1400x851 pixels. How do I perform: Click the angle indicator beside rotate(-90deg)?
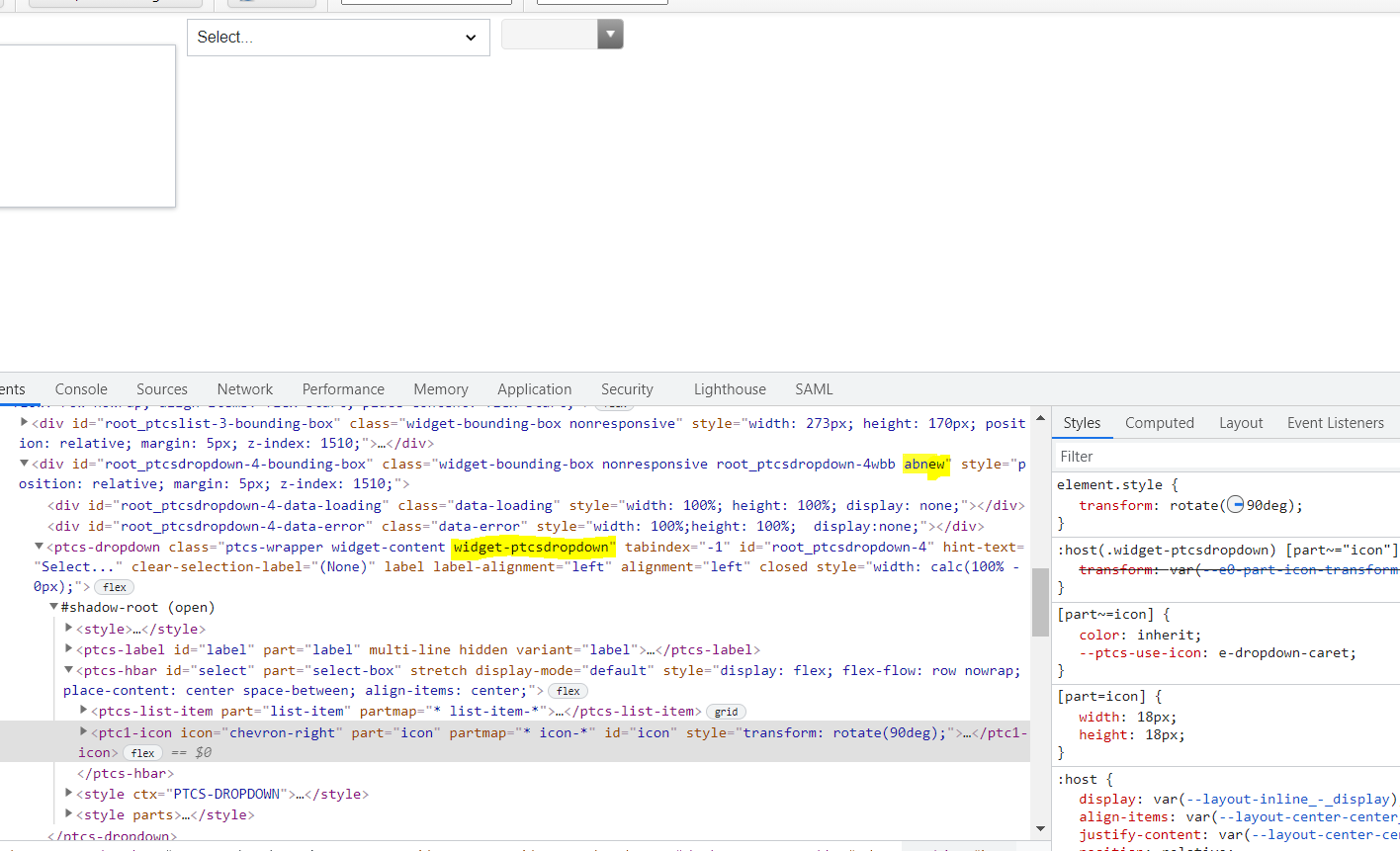pos(1236,504)
